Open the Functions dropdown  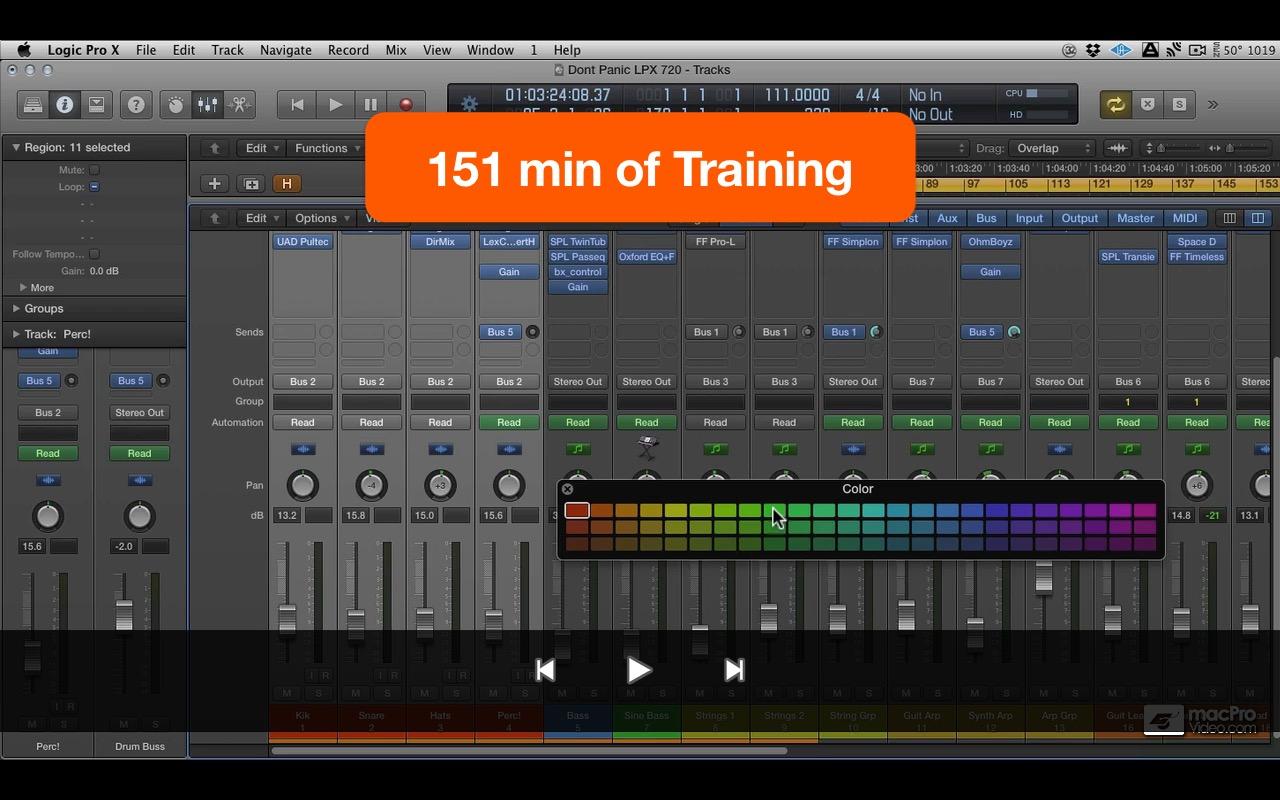click(x=327, y=148)
